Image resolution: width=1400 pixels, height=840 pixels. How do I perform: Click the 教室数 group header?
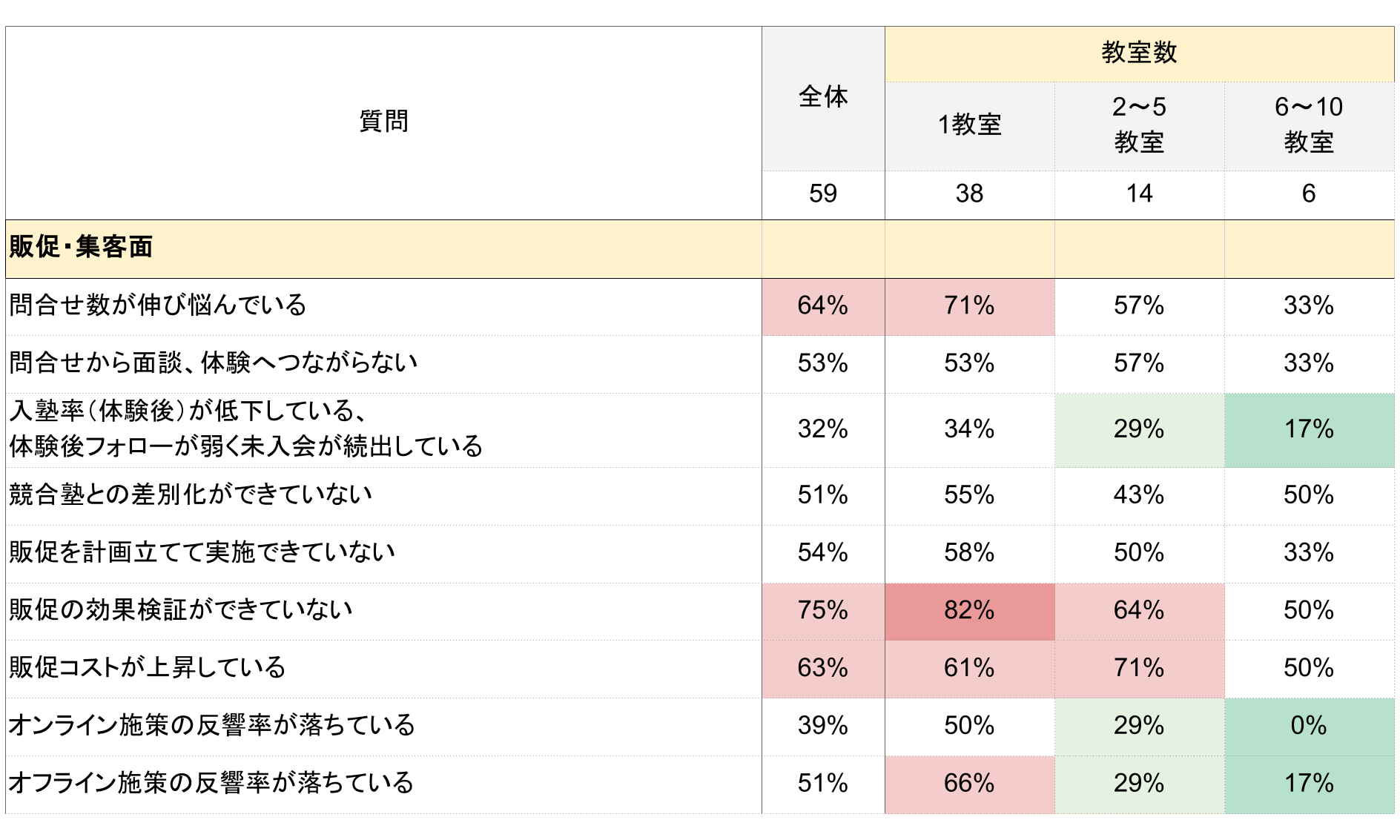click(1139, 53)
